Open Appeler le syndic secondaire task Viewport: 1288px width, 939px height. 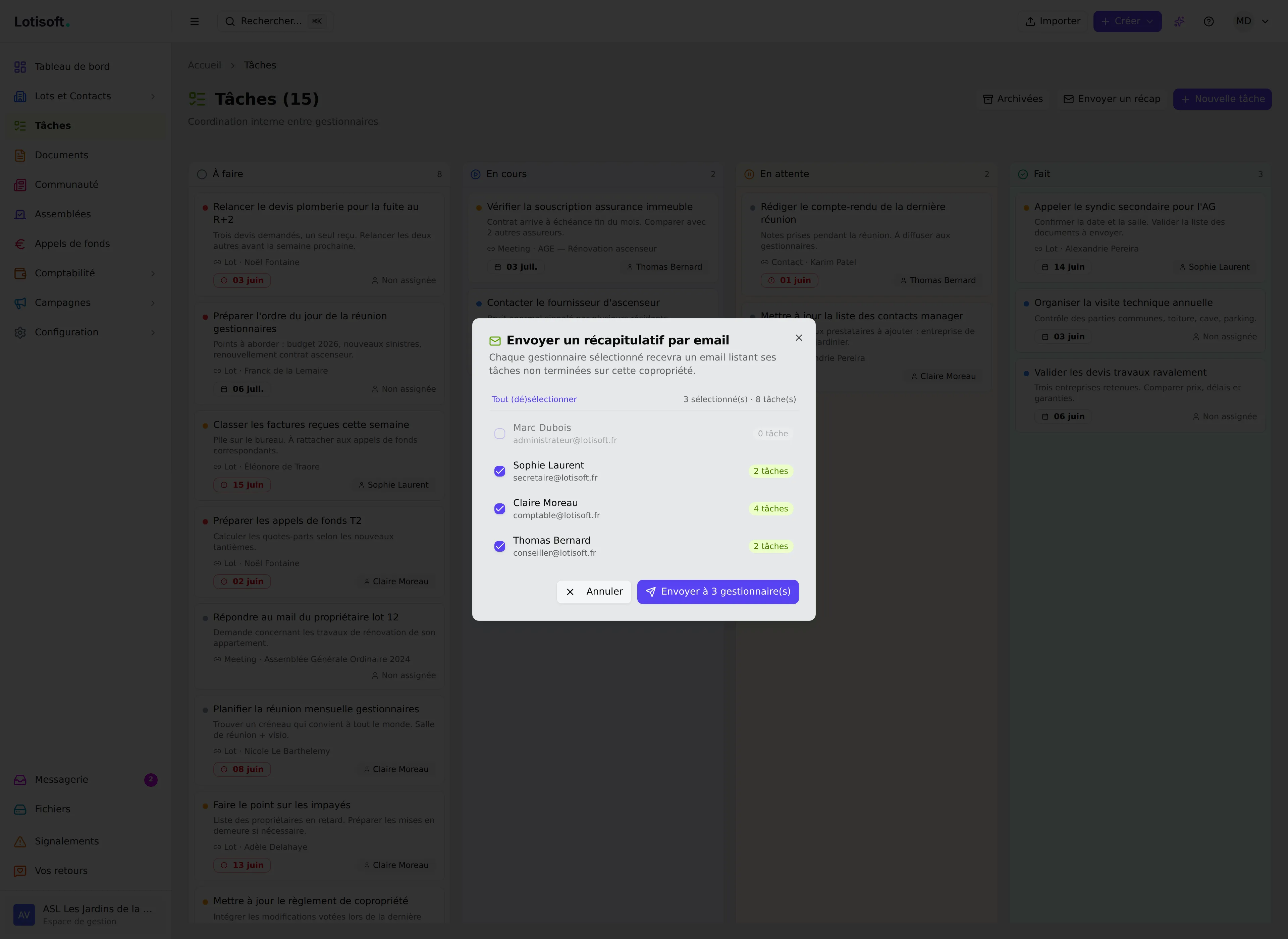1140,237
